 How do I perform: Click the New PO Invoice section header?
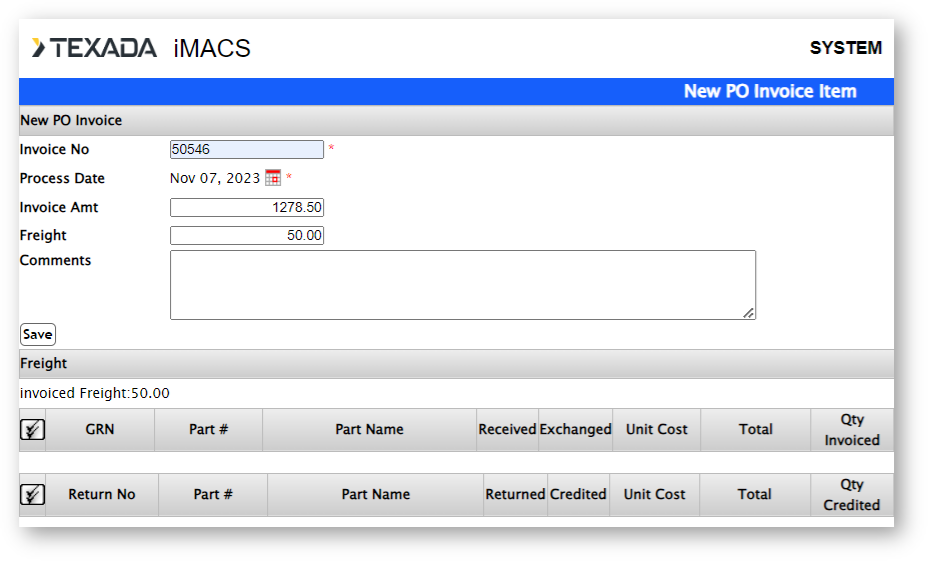pyautogui.click(x=456, y=121)
